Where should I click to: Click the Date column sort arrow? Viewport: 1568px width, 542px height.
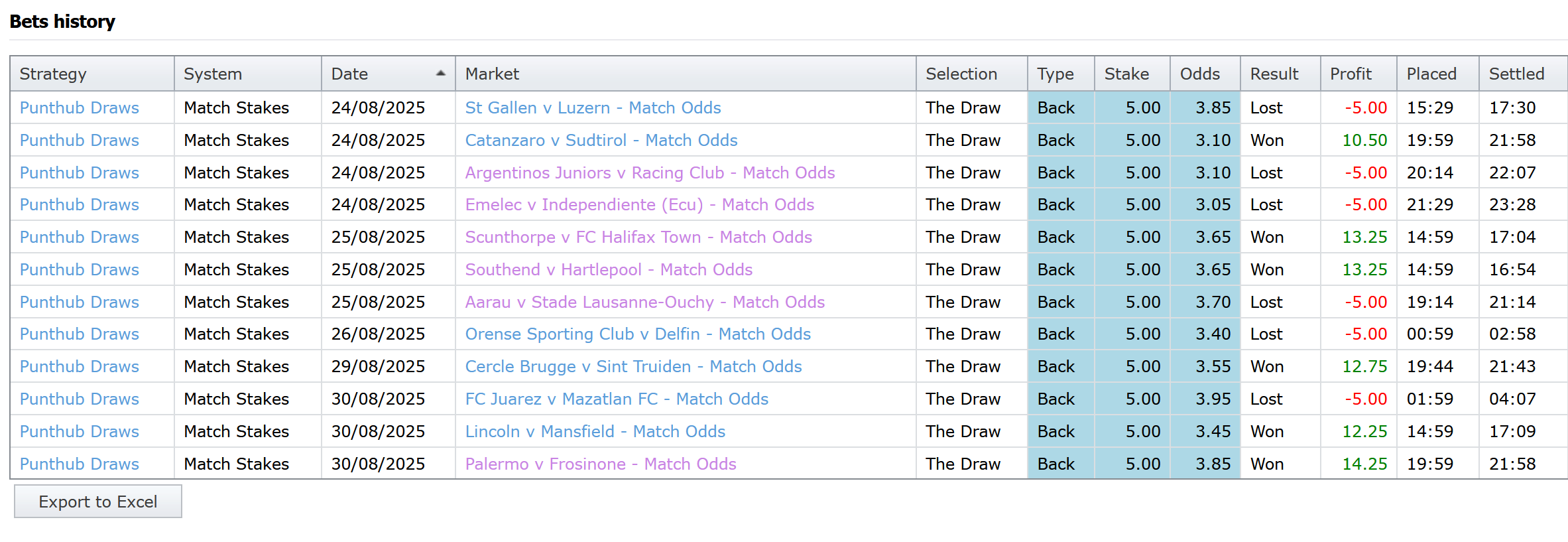(x=440, y=74)
